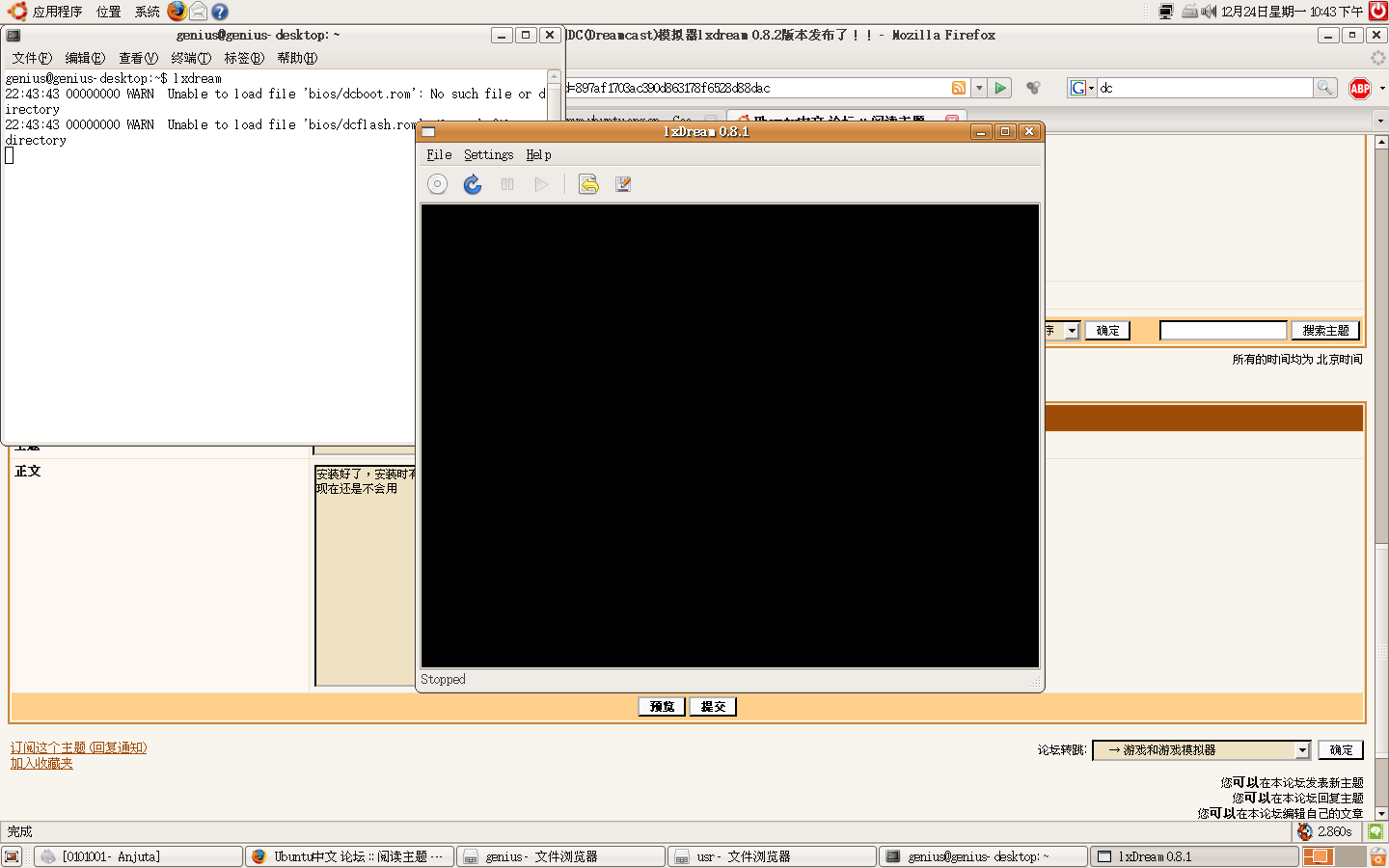Open lxDream Settings menu
This screenshot has height=868, width=1389.
point(488,154)
